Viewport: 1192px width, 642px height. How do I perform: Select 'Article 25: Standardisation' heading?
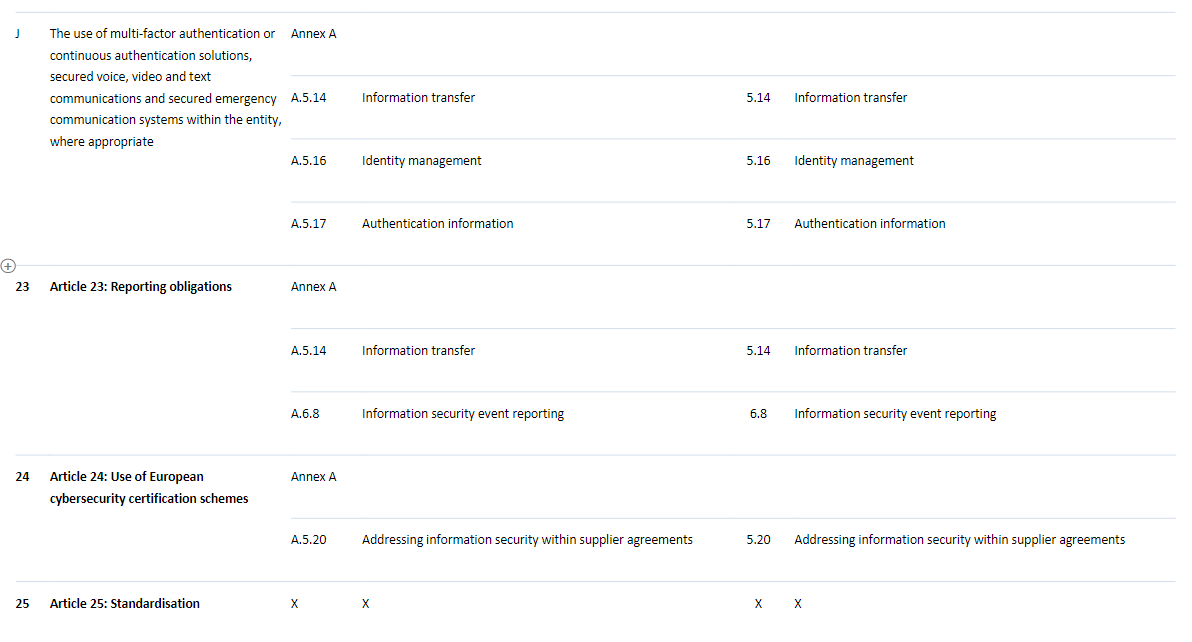click(x=124, y=603)
